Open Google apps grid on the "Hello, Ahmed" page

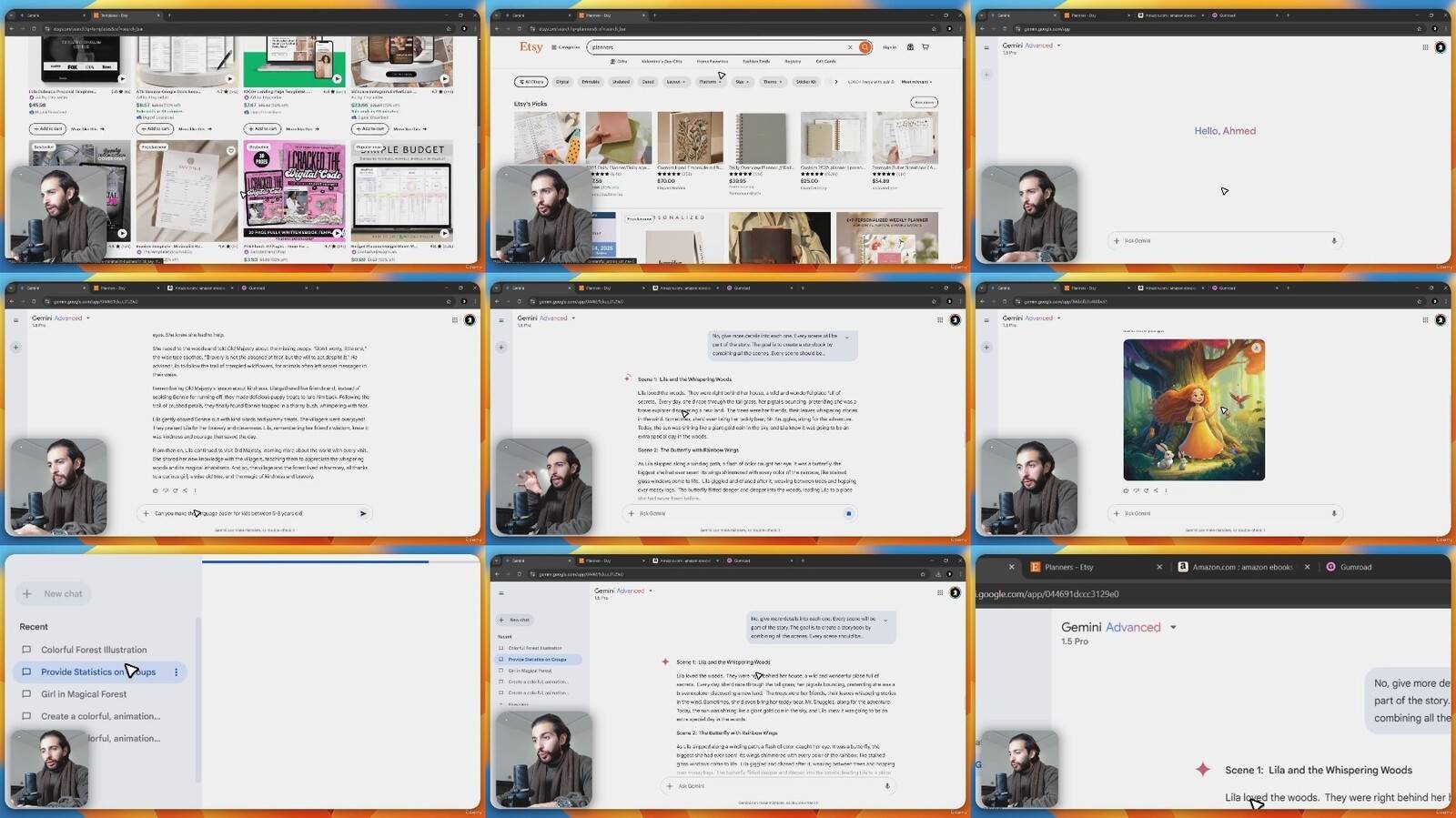1425,47
